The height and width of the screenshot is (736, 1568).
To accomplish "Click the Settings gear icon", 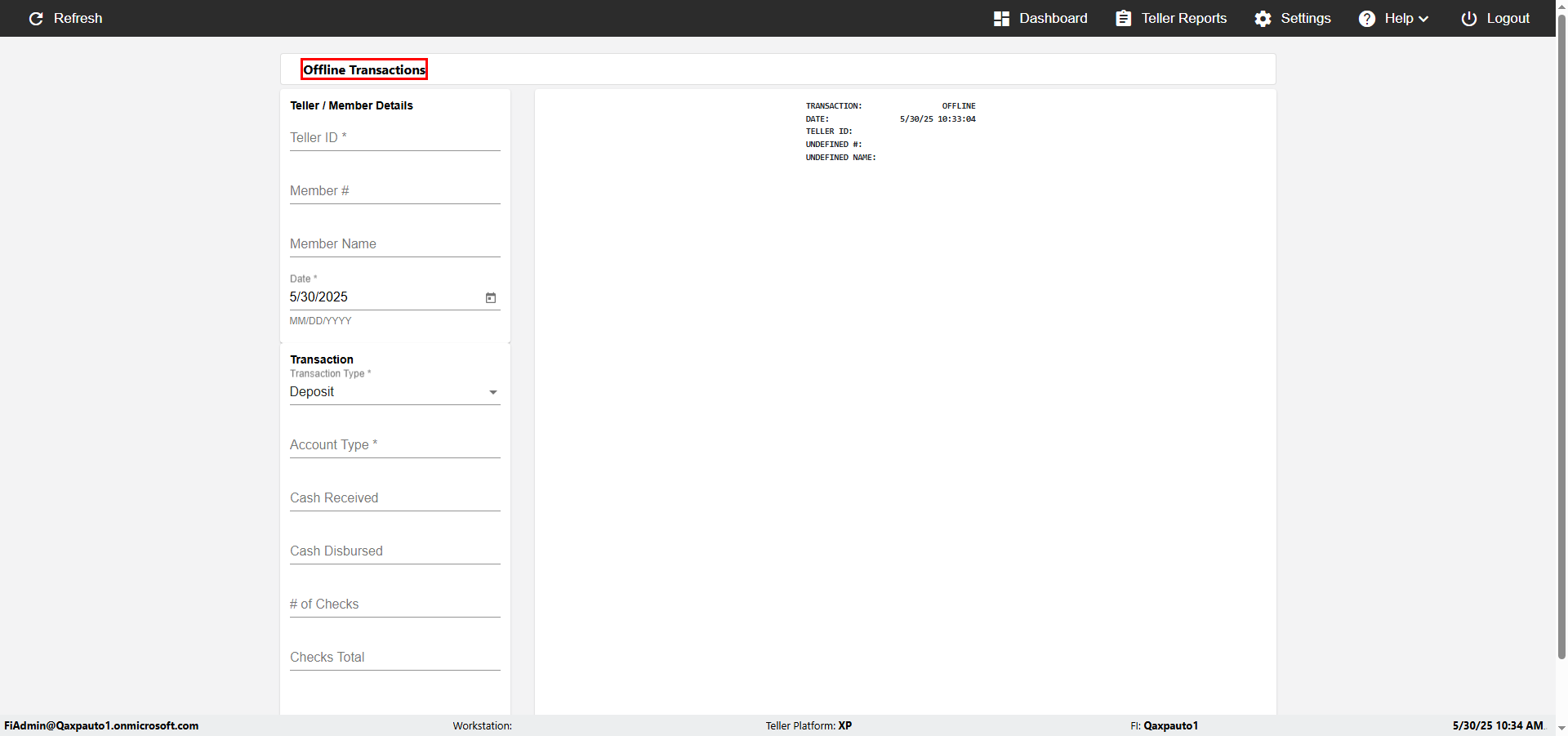I will [1263, 18].
